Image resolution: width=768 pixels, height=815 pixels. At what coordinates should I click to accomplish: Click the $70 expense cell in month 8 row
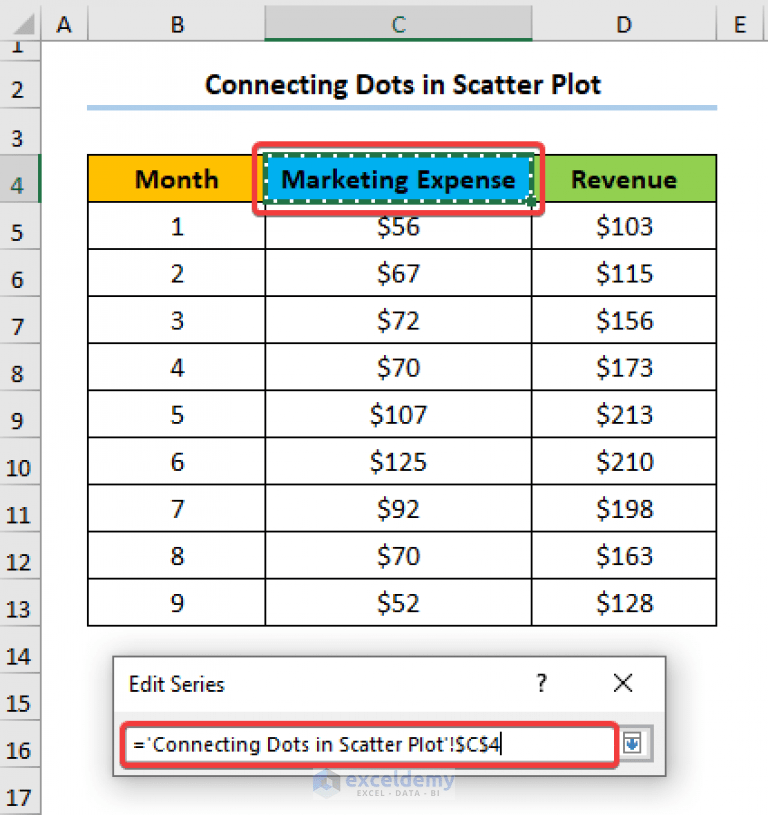[x=399, y=556]
